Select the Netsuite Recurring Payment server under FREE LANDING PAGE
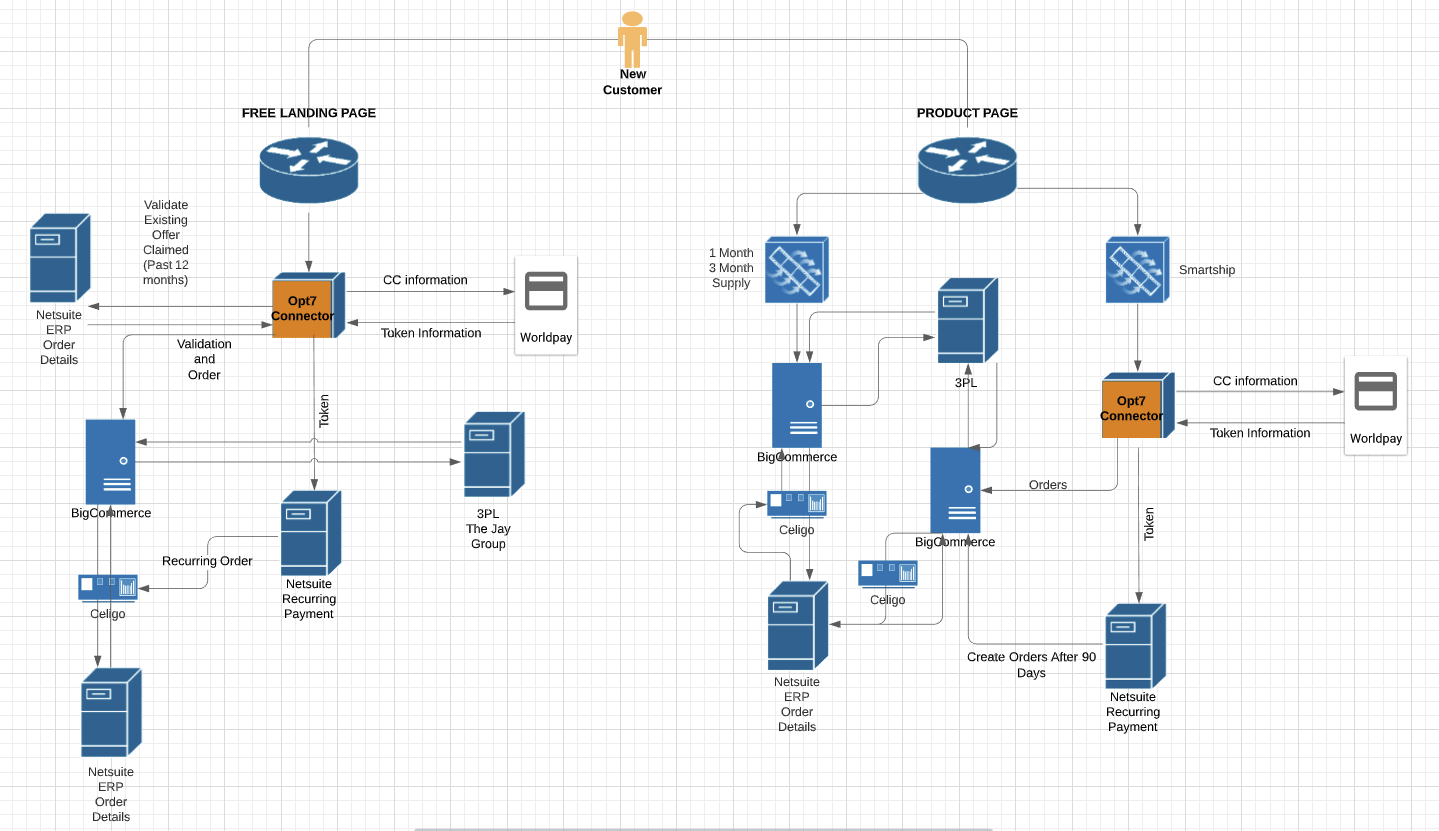This screenshot has height=831, width=1439. pos(311,533)
